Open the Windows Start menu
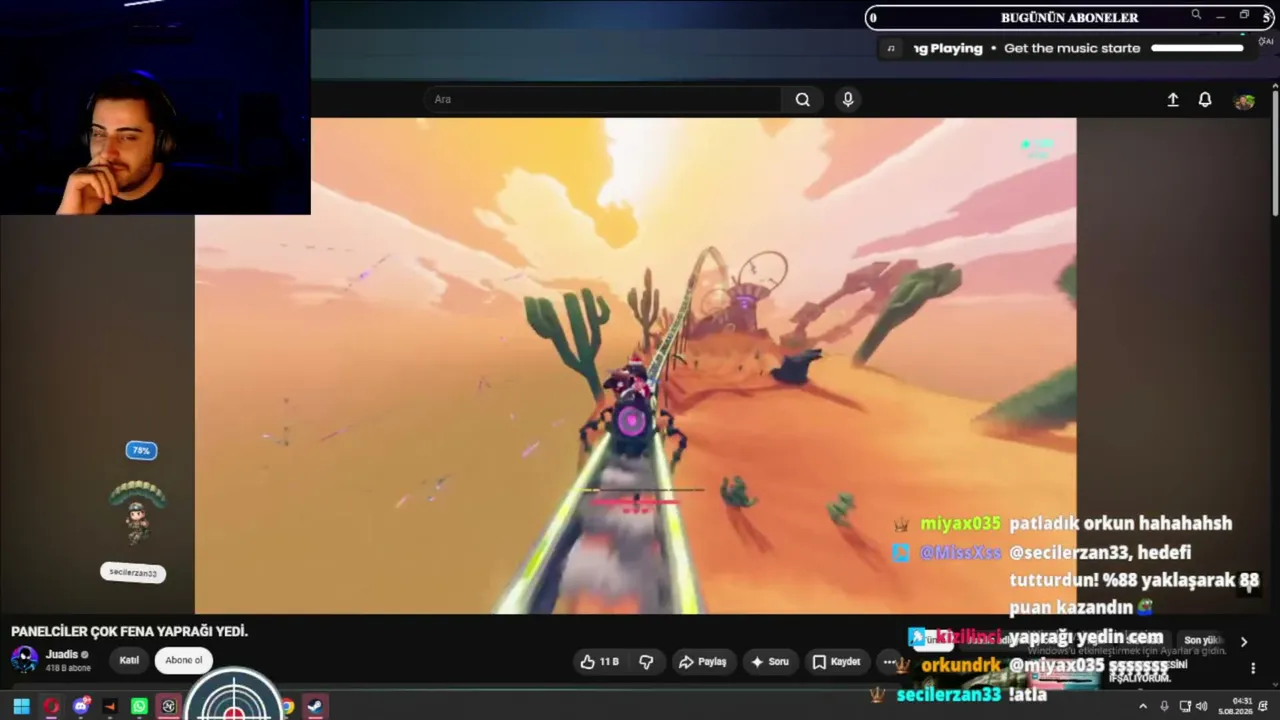Viewport: 1280px width, 720px height. (x=21, y=706)
